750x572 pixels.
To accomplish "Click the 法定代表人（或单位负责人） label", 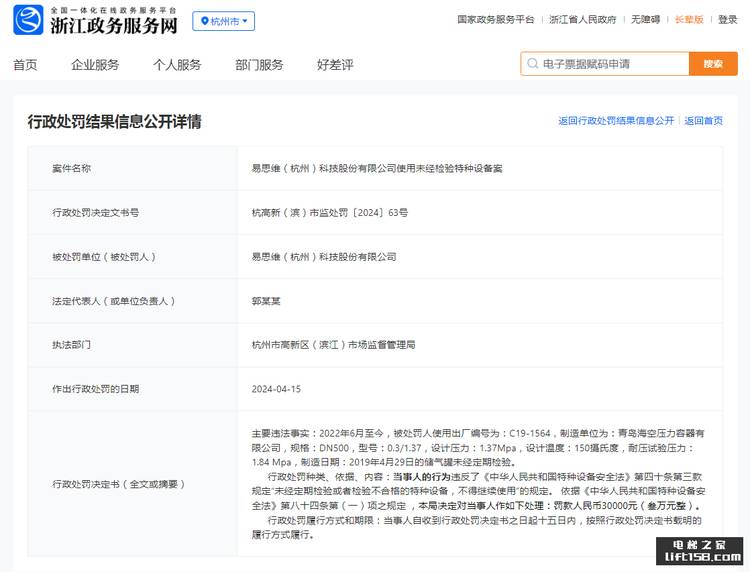I will pyautogui.click(x=113, y=301).
